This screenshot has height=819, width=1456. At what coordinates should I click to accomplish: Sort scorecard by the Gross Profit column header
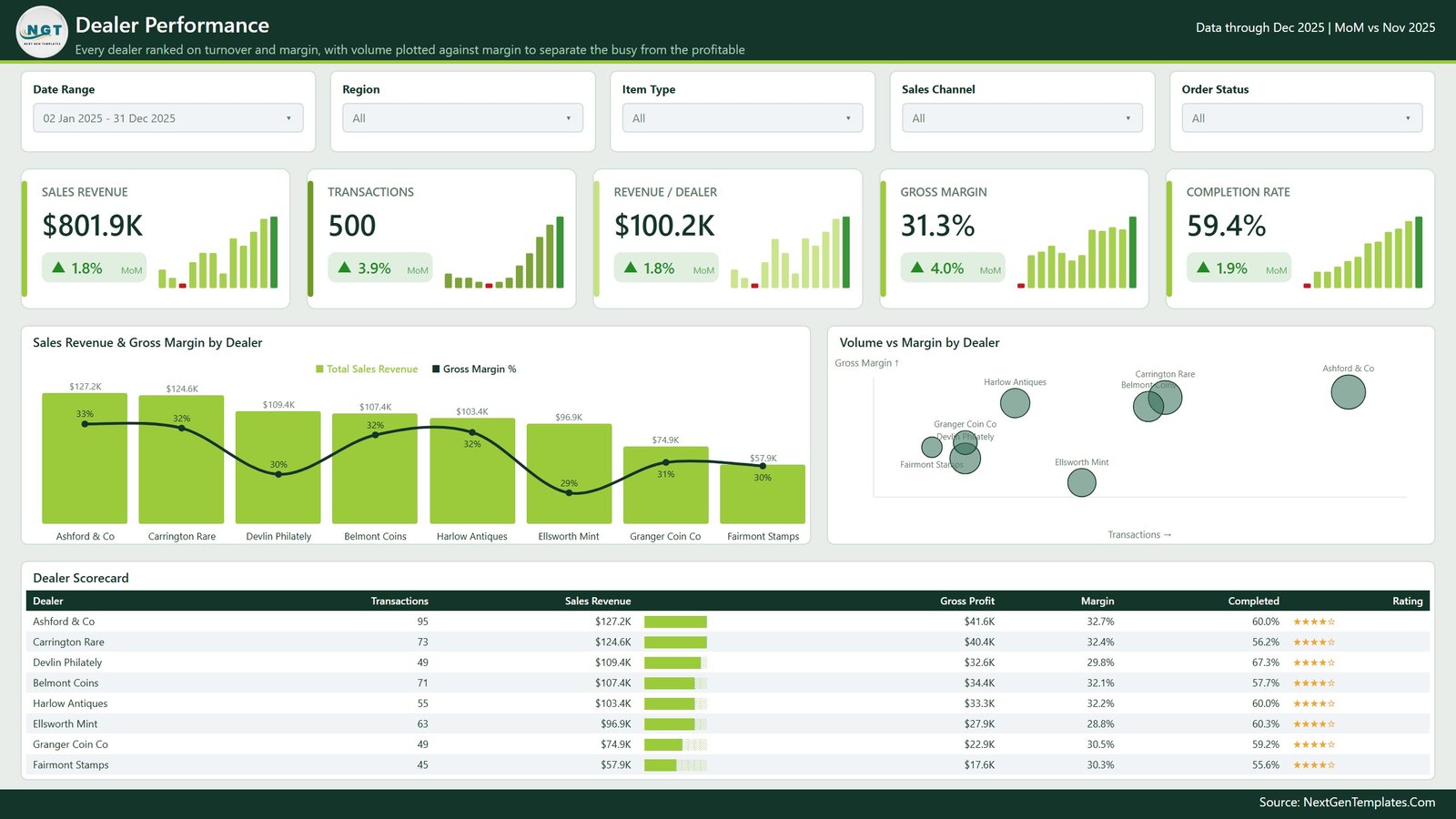click(967, 601)
